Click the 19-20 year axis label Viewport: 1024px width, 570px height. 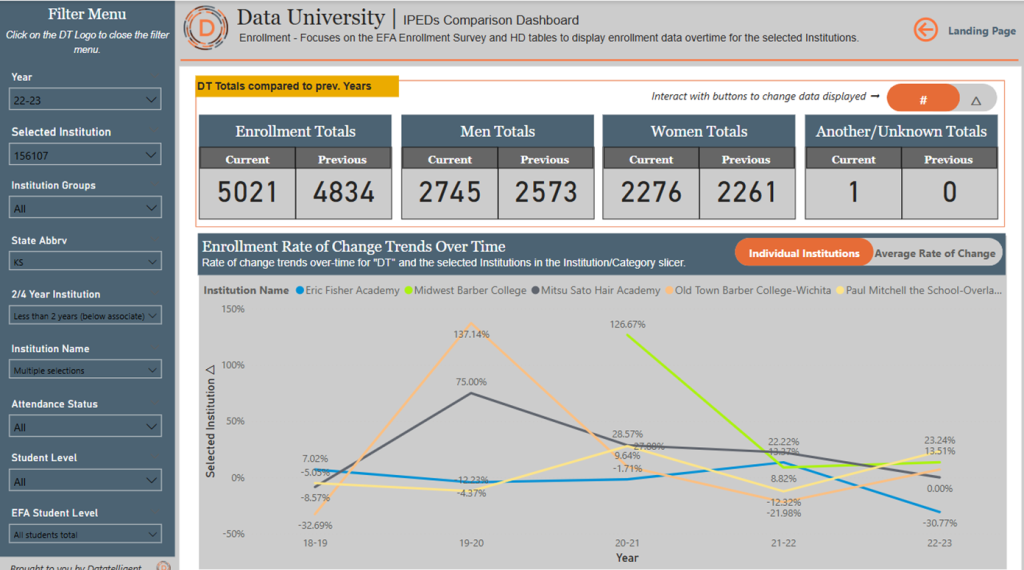(x=472, y=543)
